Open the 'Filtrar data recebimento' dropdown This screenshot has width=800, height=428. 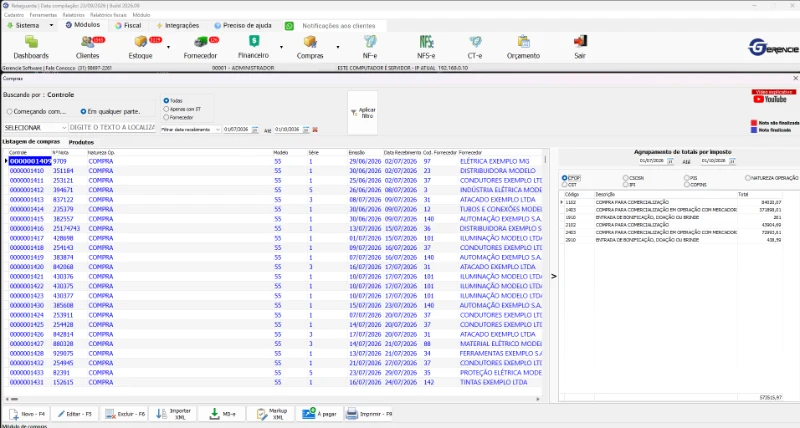(190, 130)
